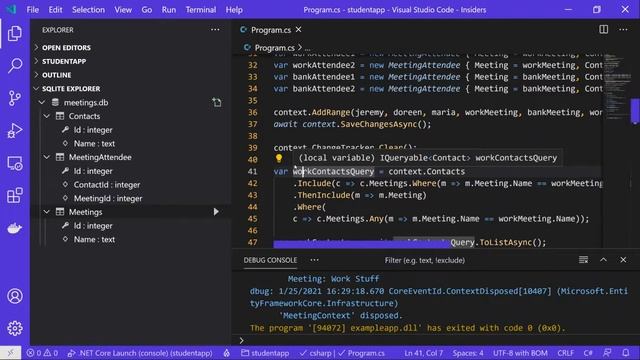Open Remote Explorer icon
Image resolution: width=640 pixels, height=360 pixels.
point(15,163)
